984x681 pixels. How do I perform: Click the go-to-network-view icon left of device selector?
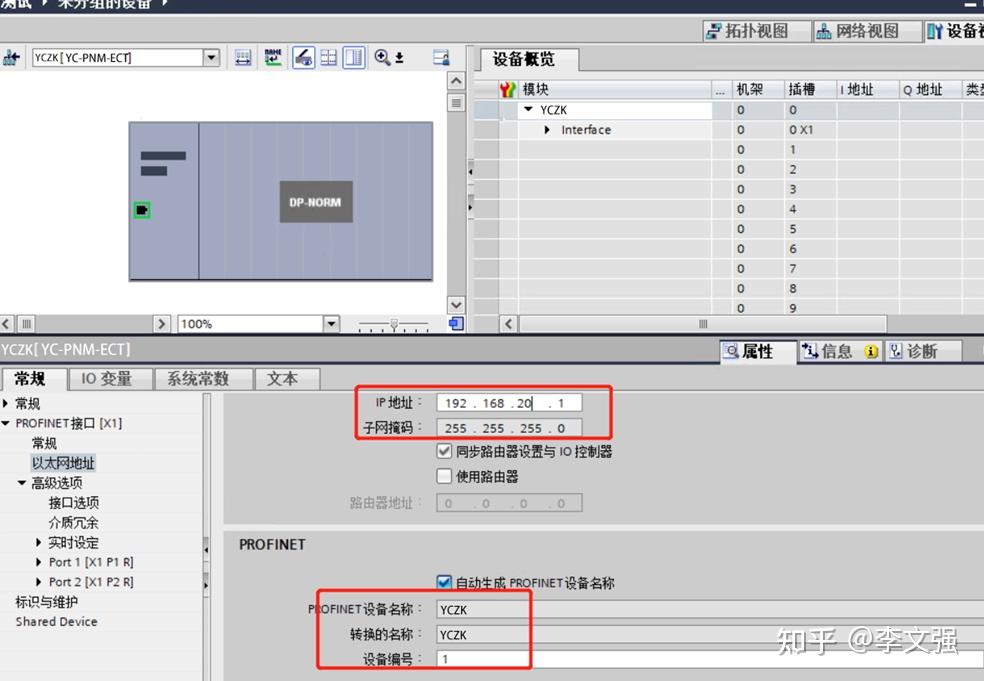coord(11,58)
